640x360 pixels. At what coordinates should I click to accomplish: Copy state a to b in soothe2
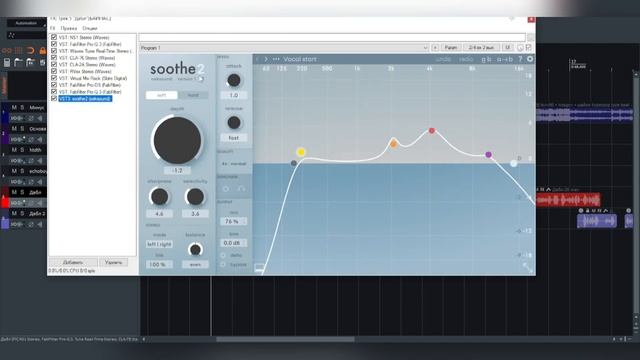(504, 59)
